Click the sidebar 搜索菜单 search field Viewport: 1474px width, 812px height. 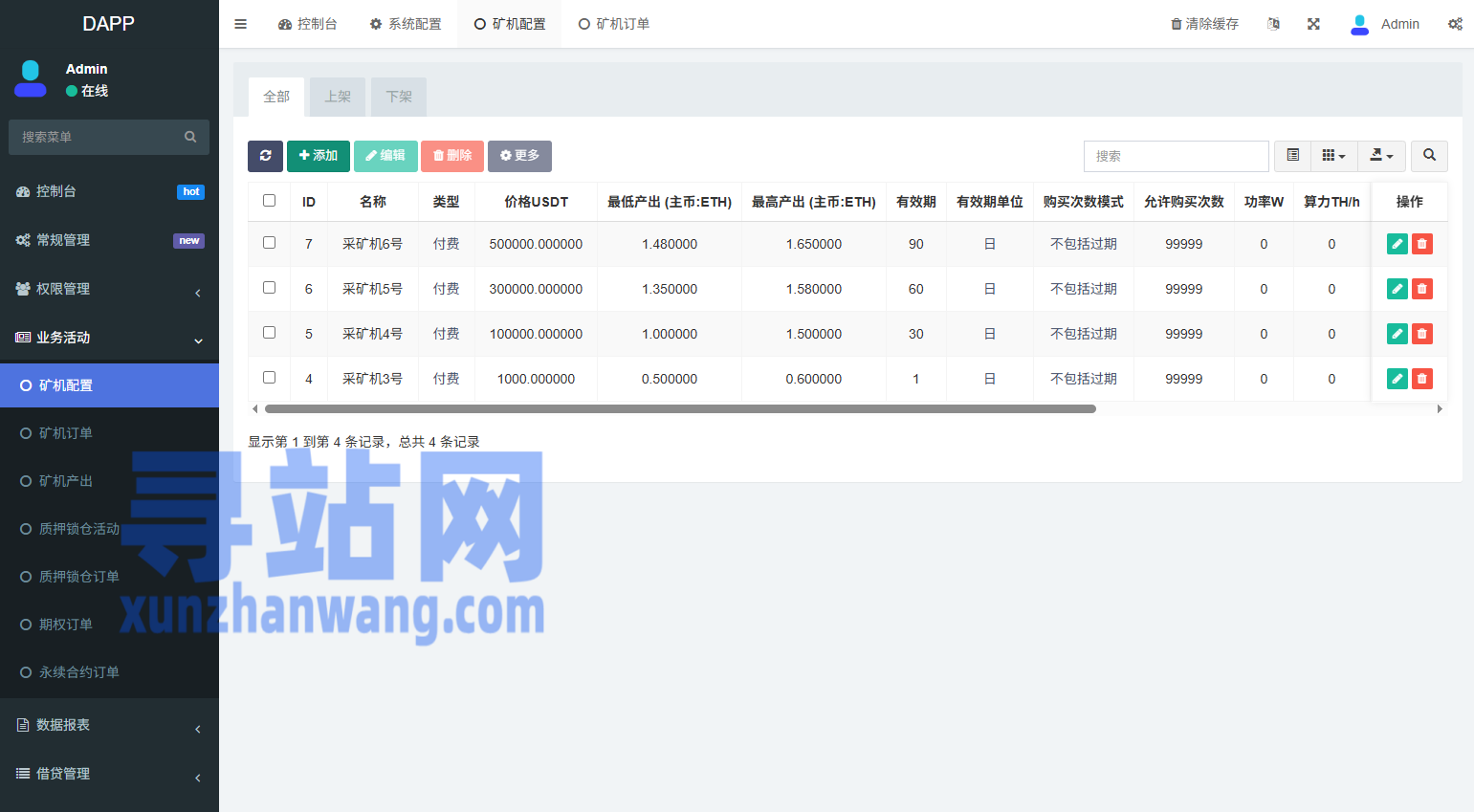[x=99, y=137]
